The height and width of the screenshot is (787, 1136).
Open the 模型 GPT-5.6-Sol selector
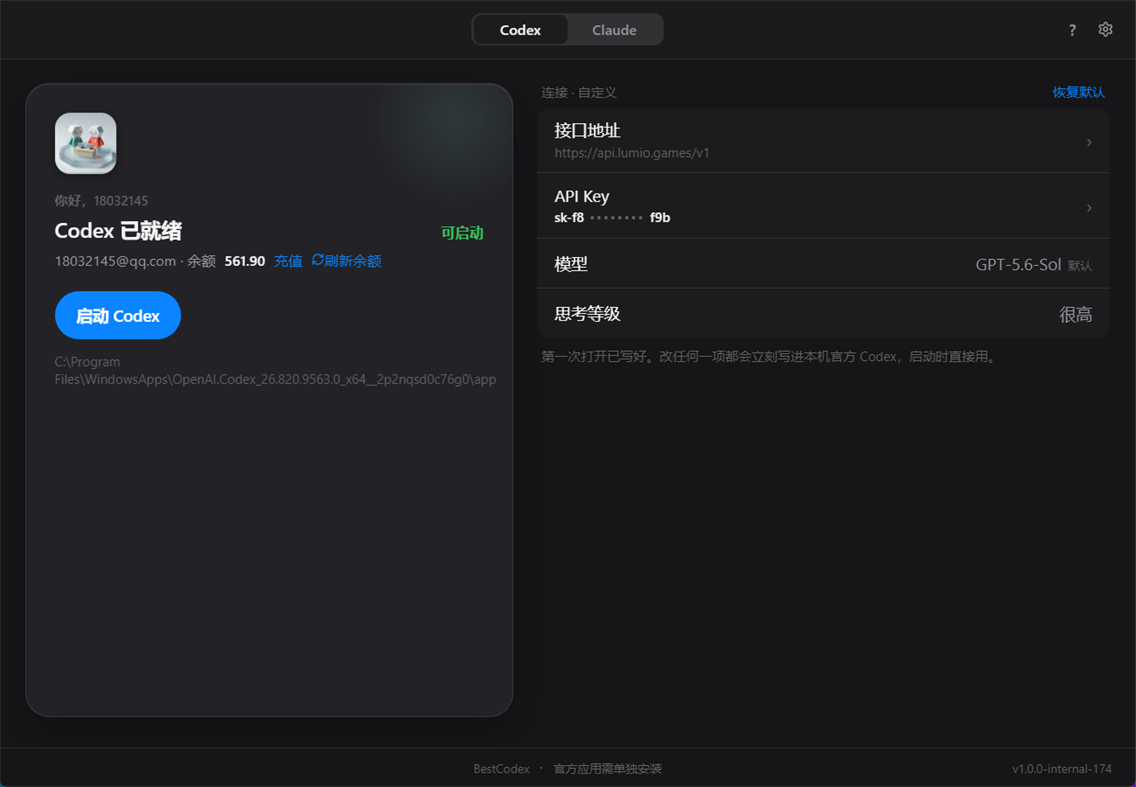[823, 264]
